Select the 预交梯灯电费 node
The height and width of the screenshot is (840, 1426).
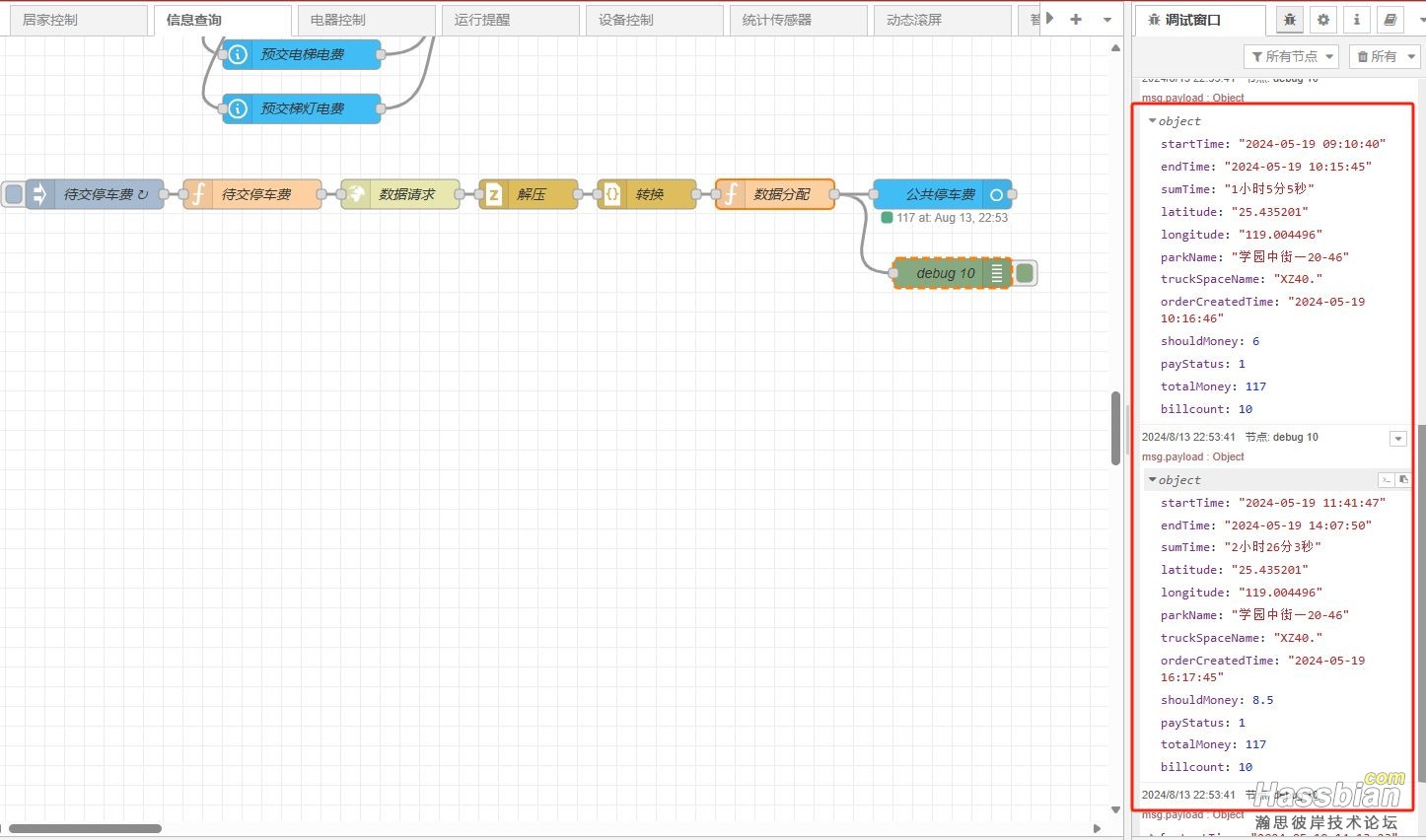click(x=302, y=108)
